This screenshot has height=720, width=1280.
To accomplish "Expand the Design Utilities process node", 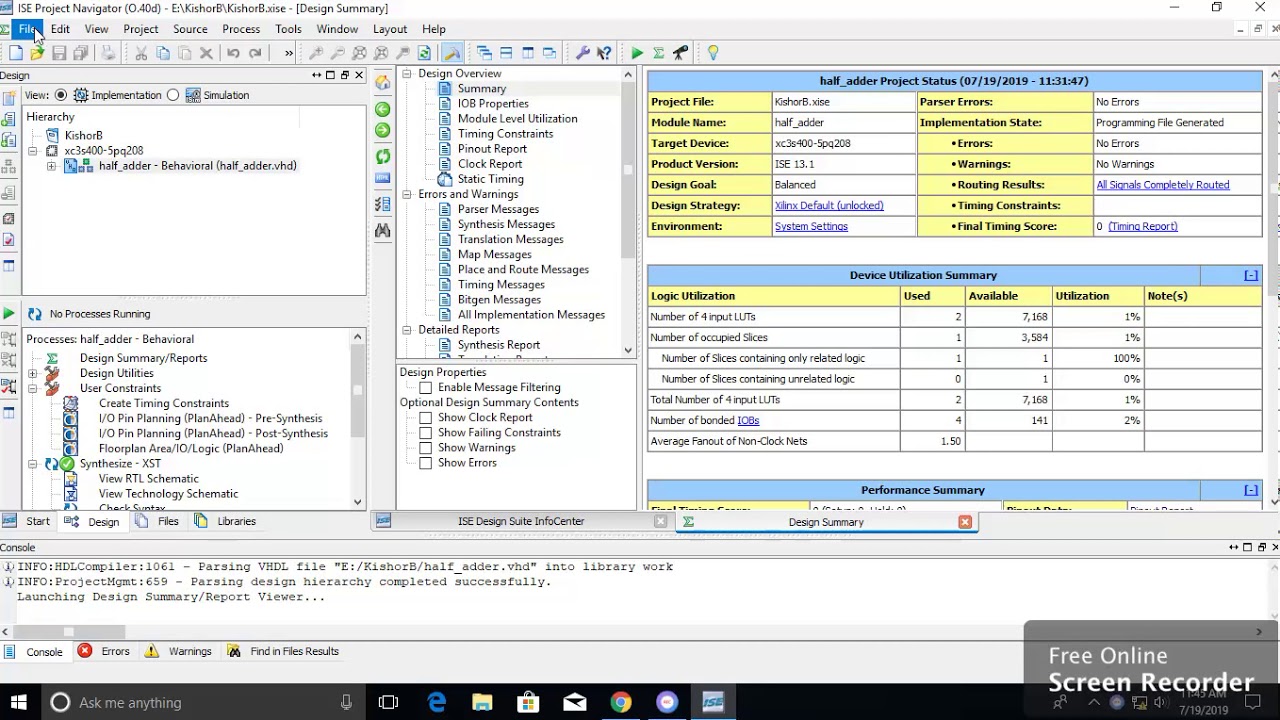I will (x=32, y=373).
